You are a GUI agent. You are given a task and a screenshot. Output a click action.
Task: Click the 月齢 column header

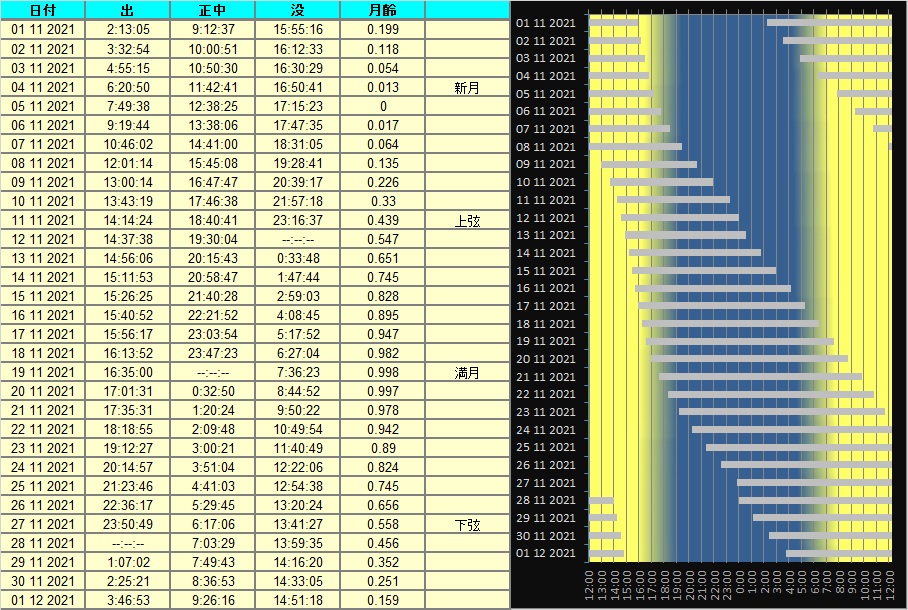pos(383,10)
